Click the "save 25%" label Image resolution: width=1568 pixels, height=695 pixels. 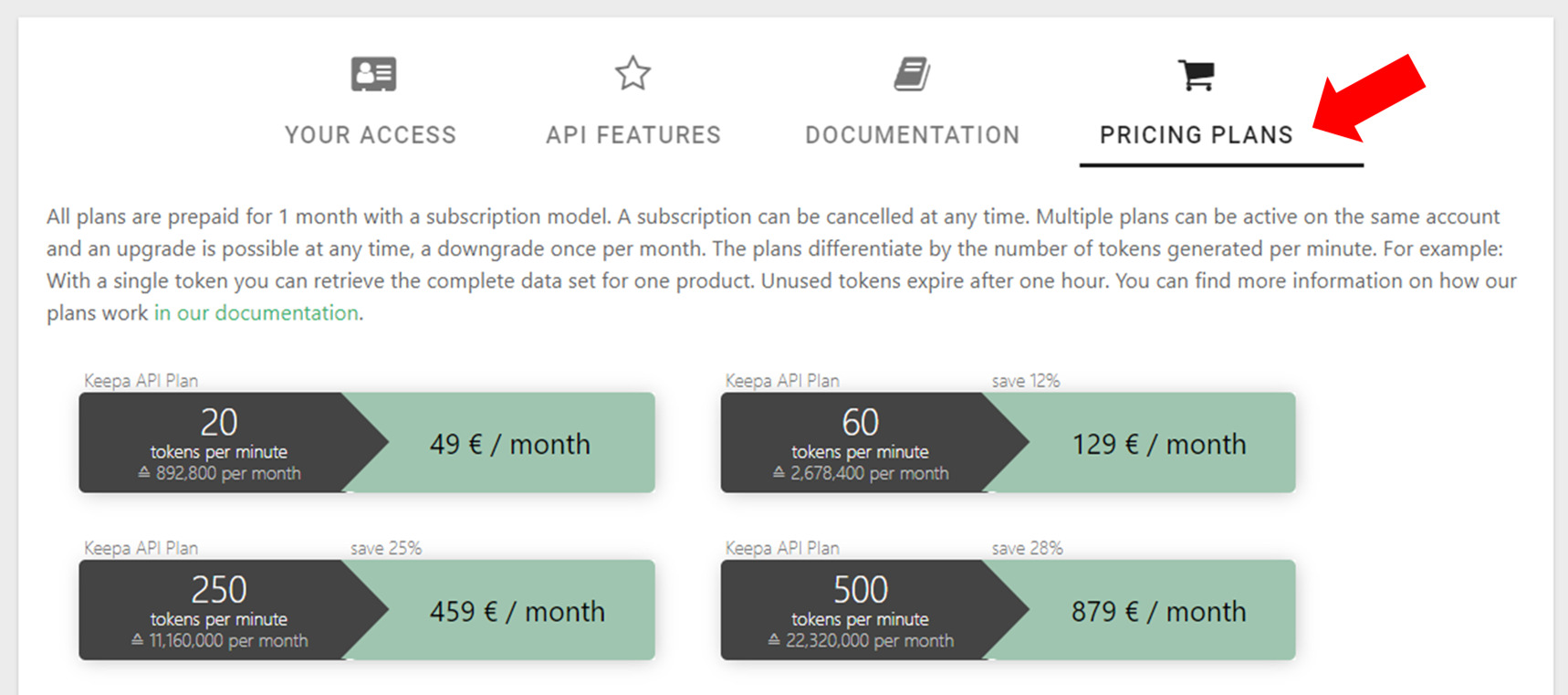pyautogui.click(x=386, y=548)
